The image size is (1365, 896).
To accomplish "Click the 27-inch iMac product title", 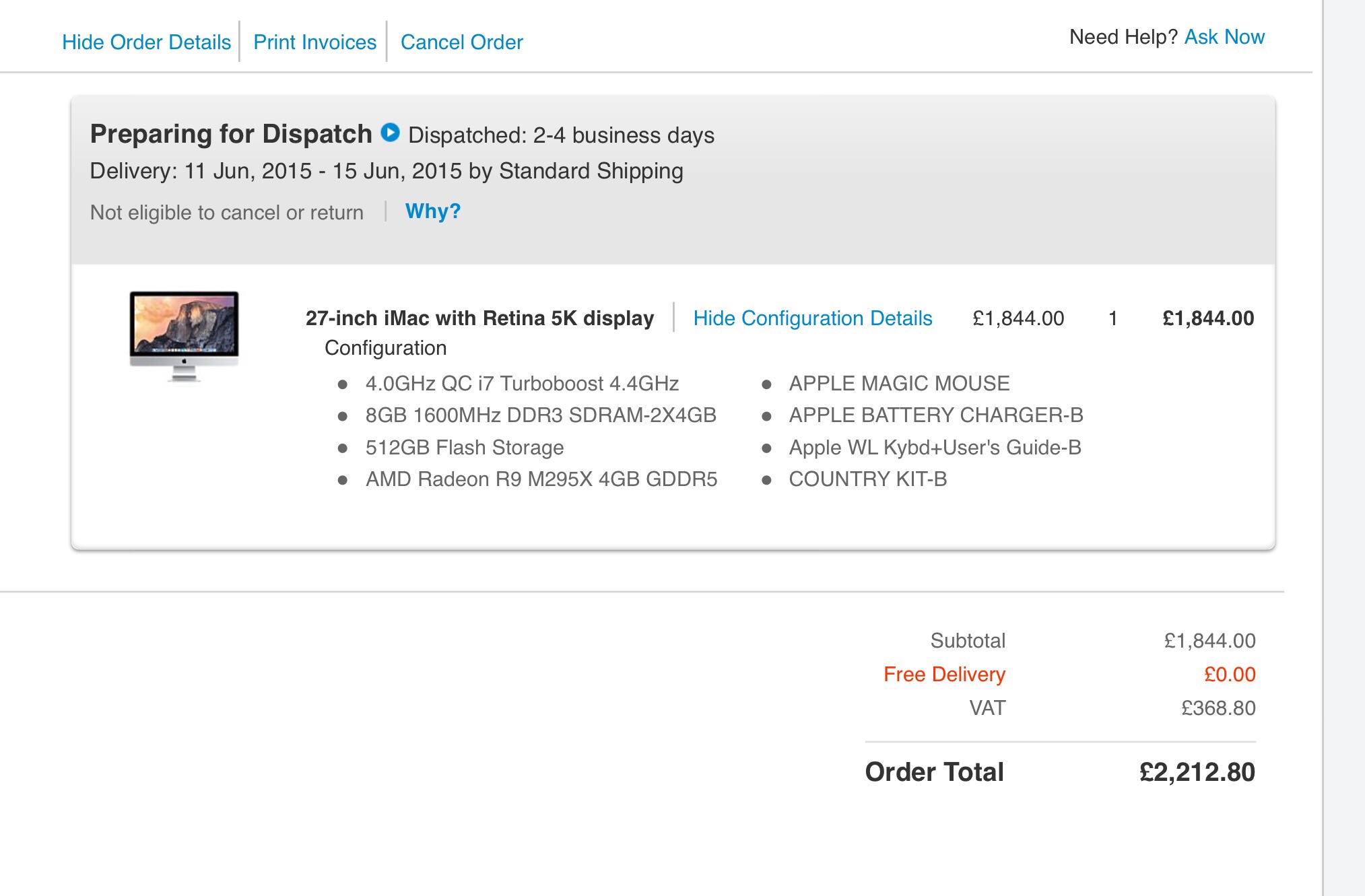I will 479,318.
